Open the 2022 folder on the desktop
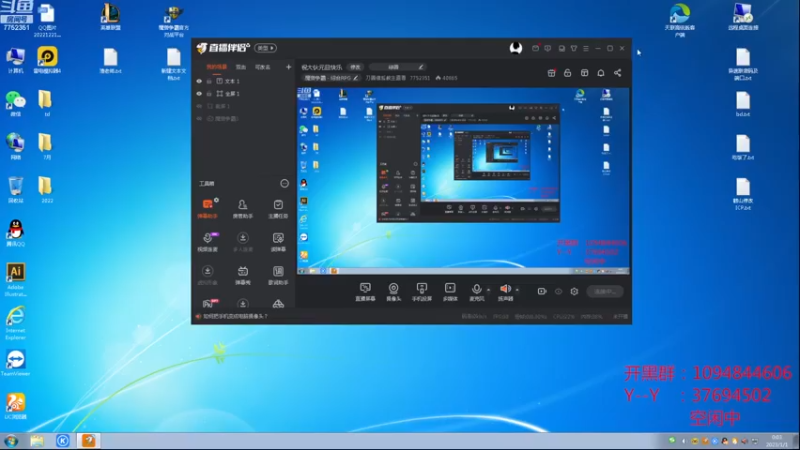The width and height of the screenshot is (800, 450). tap(46, 190)
